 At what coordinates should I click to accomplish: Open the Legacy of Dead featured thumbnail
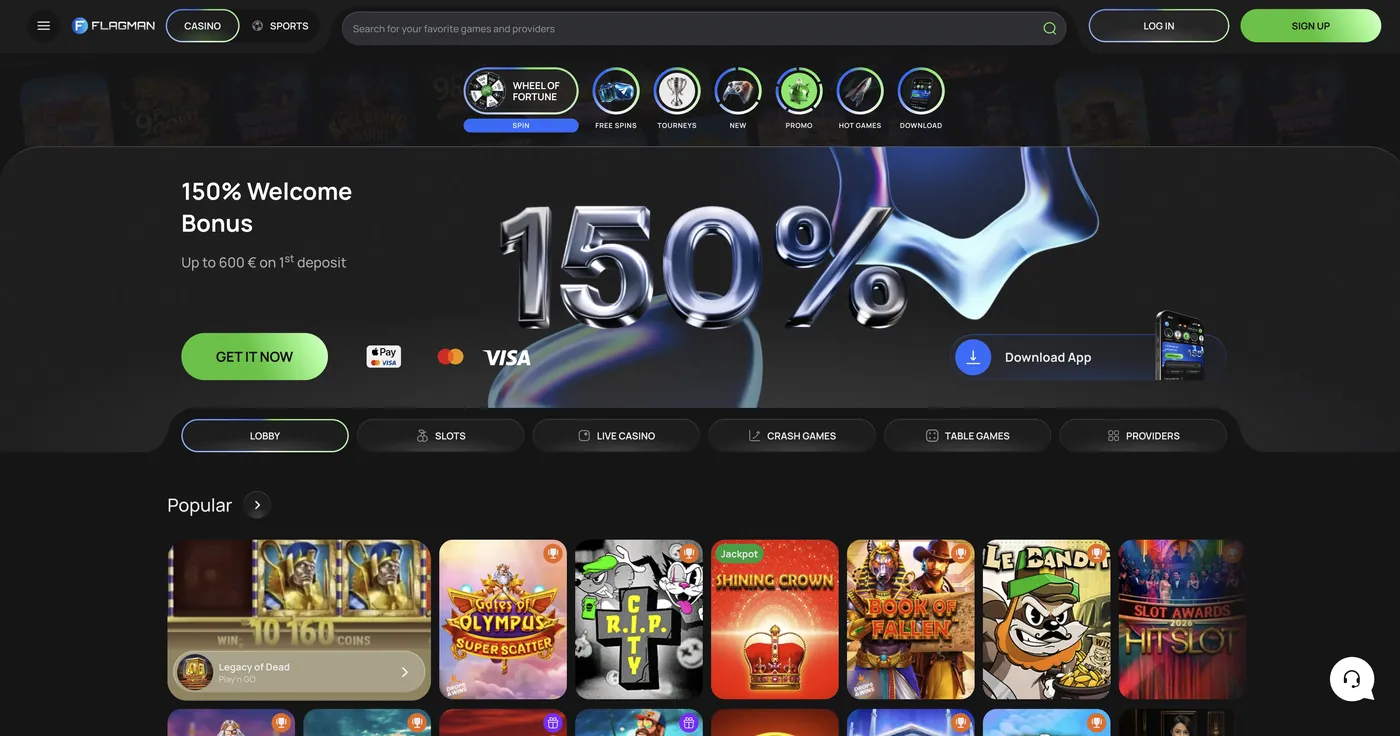pyautogui.click(x=299, y=619)
